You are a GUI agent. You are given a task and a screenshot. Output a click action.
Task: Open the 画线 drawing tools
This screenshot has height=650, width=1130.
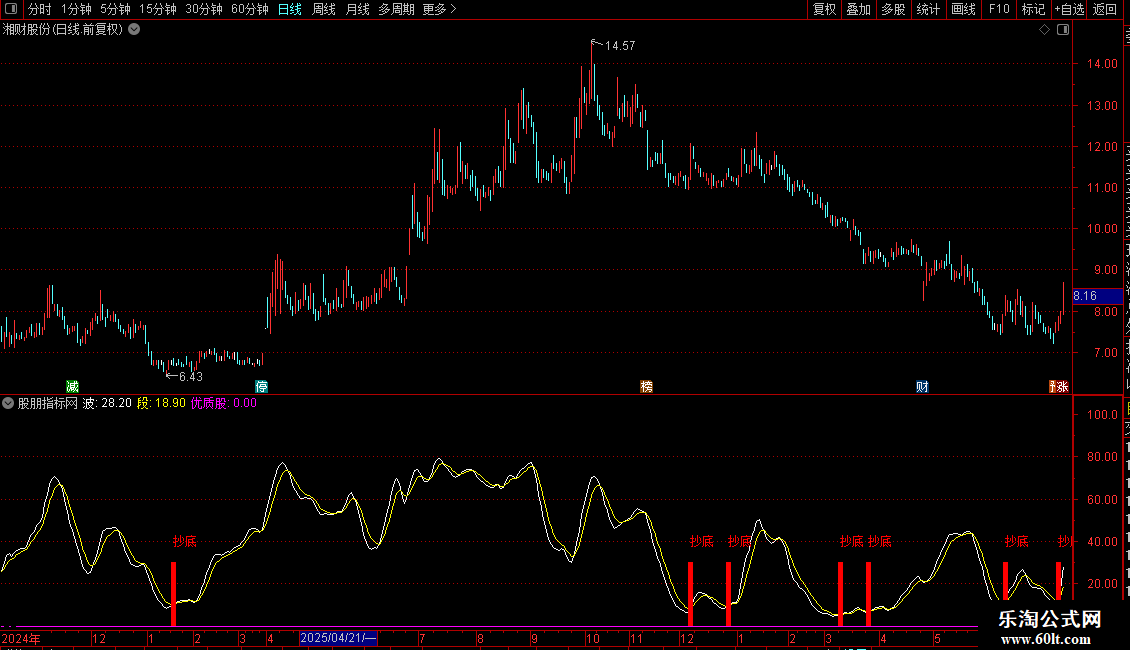pyautogui.click(x=964, y=9)
